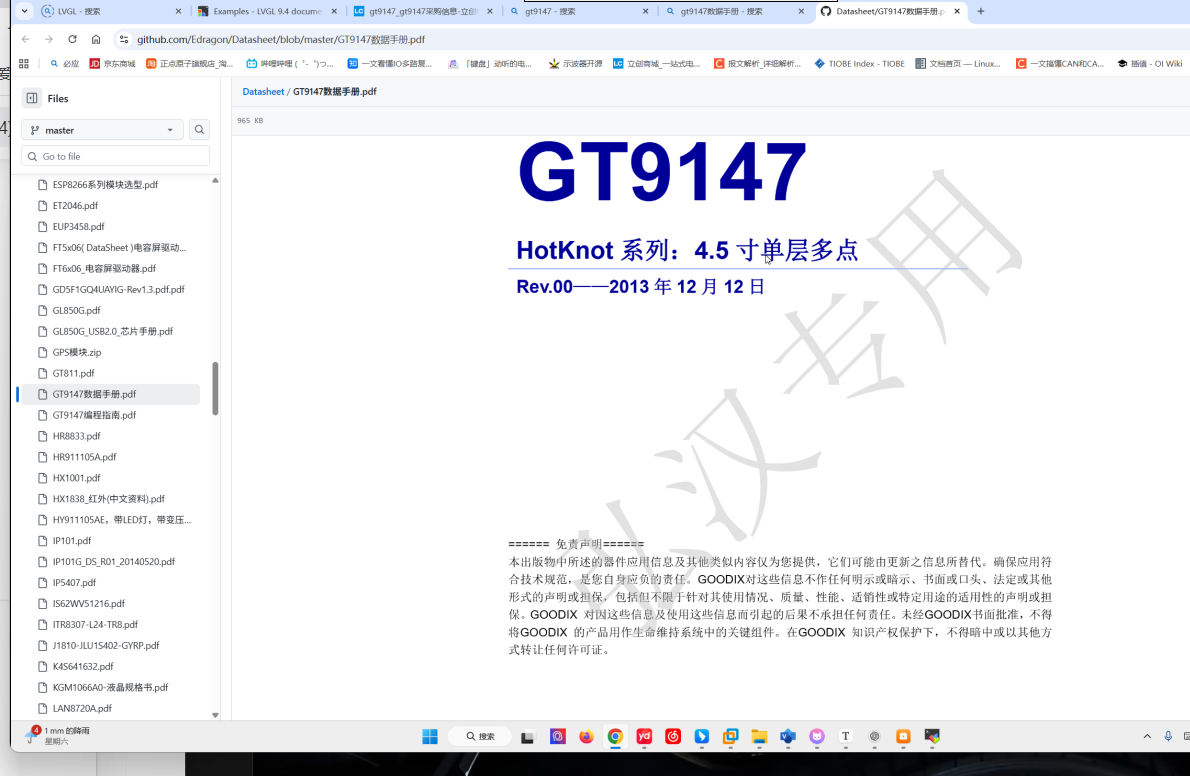Open the 京东商城 bookmark
The height and width of the screenshot is (776, 1190).
pyautogui.click(x=112, y=64)
